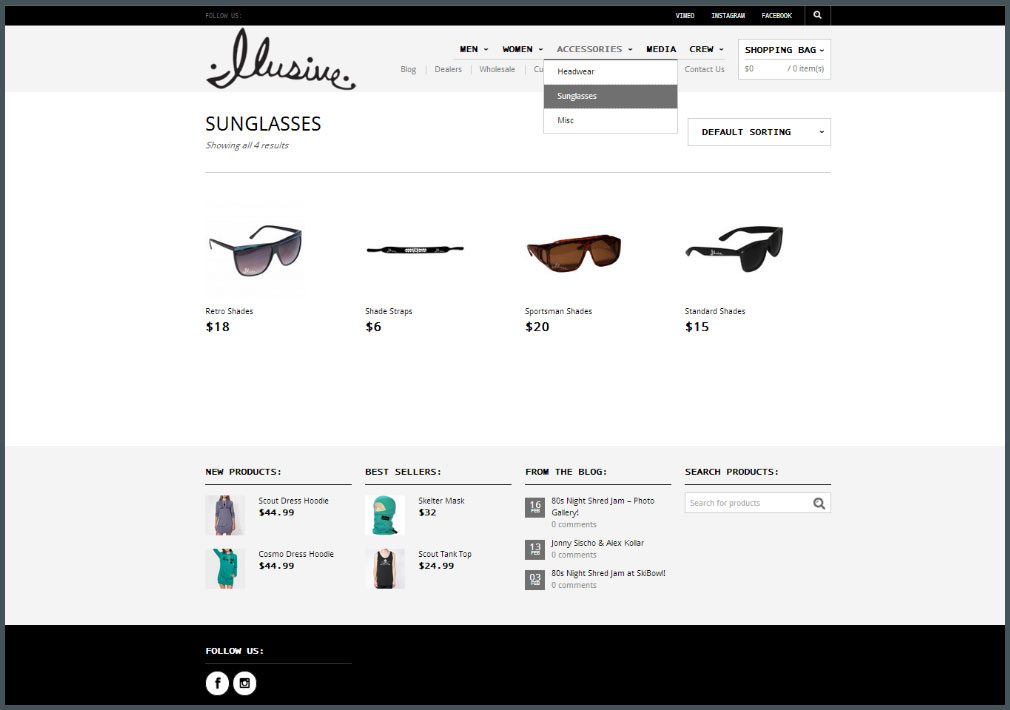
Task: Open the Standard Shades product title
Action: click(714, 311)
